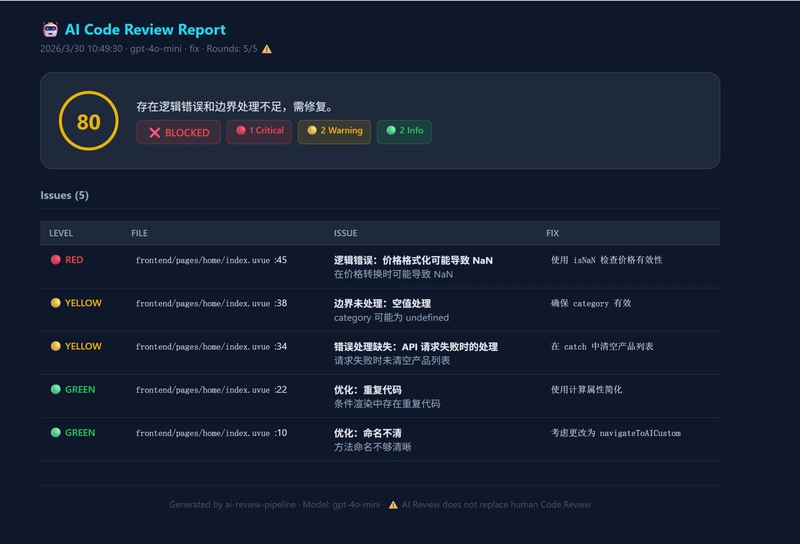The width and height of the screenshot is (800, 544).
Task: Click the FILE column header
Action: (139, 233)
